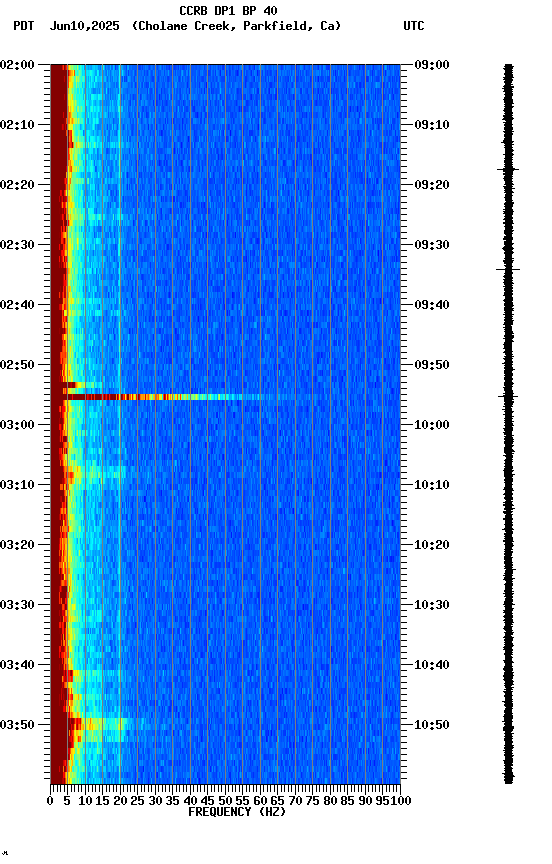The width and height of the screenshot is (552, 864).
Task: Click the frequency axis label 20
Action: (120, 802)
